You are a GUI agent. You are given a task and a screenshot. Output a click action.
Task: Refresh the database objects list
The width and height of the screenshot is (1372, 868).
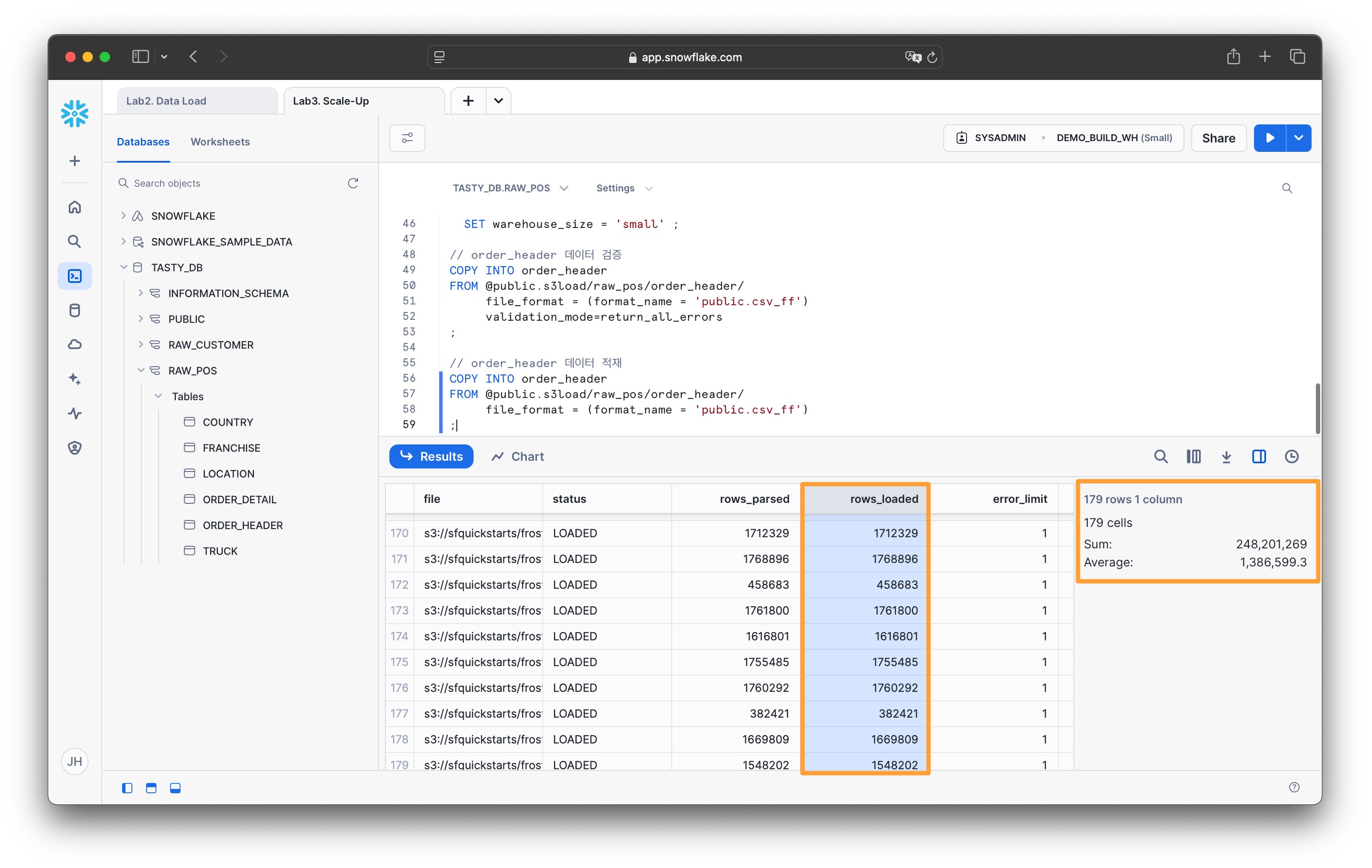(x=353, y=184)
